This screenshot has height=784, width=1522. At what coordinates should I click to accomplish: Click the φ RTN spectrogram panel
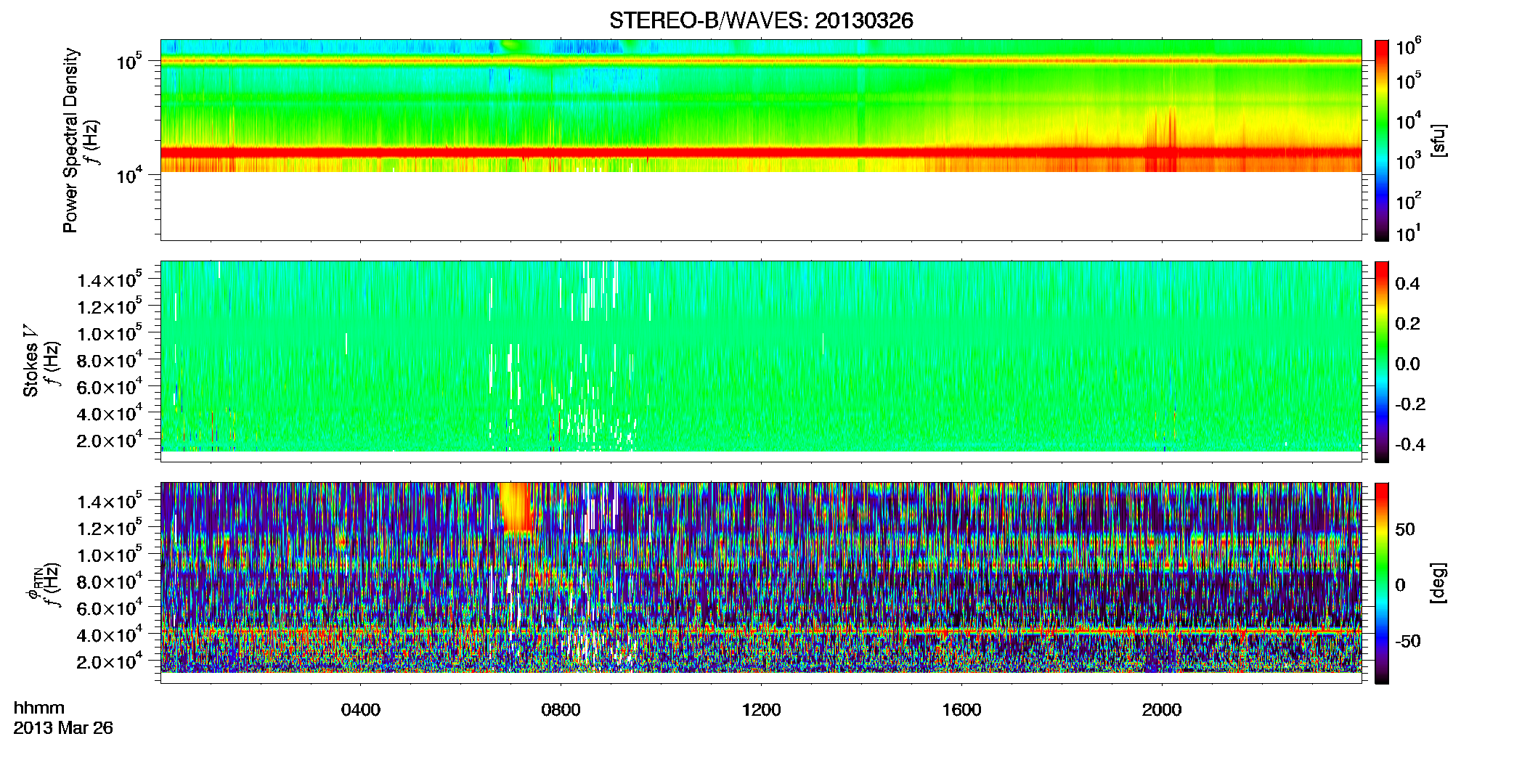pos(761,583)
